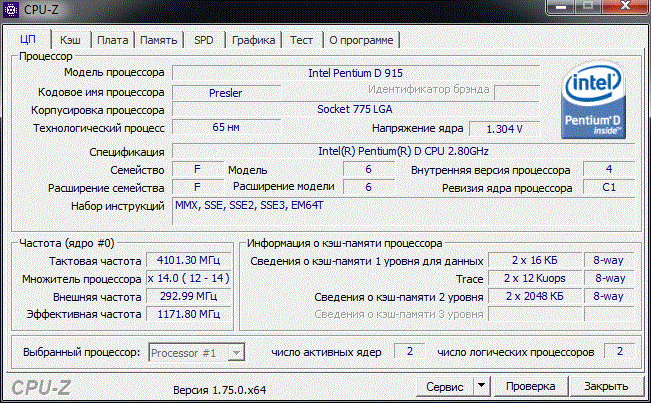The image size is (651, 403).
Task: Click the 292.99 МГц bus speed value
Action: (188, 296)
